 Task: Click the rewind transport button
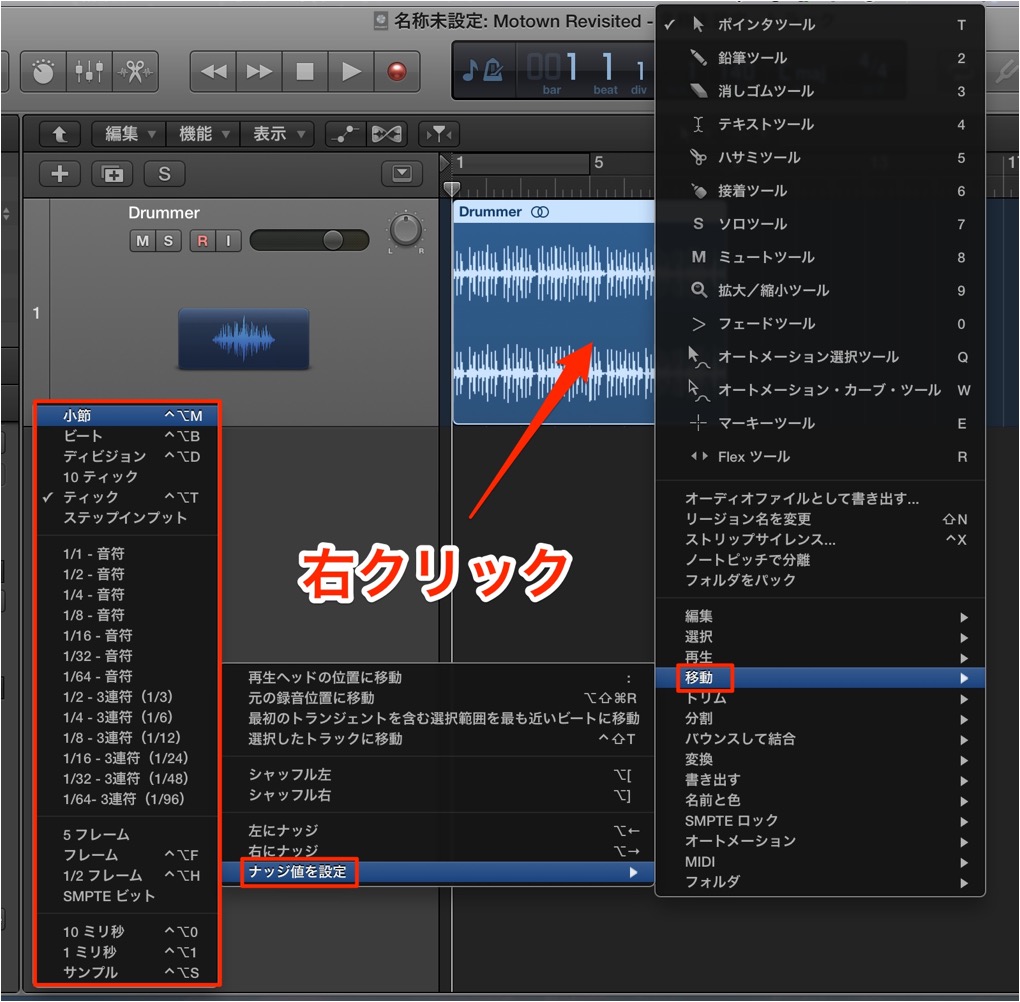214,72
